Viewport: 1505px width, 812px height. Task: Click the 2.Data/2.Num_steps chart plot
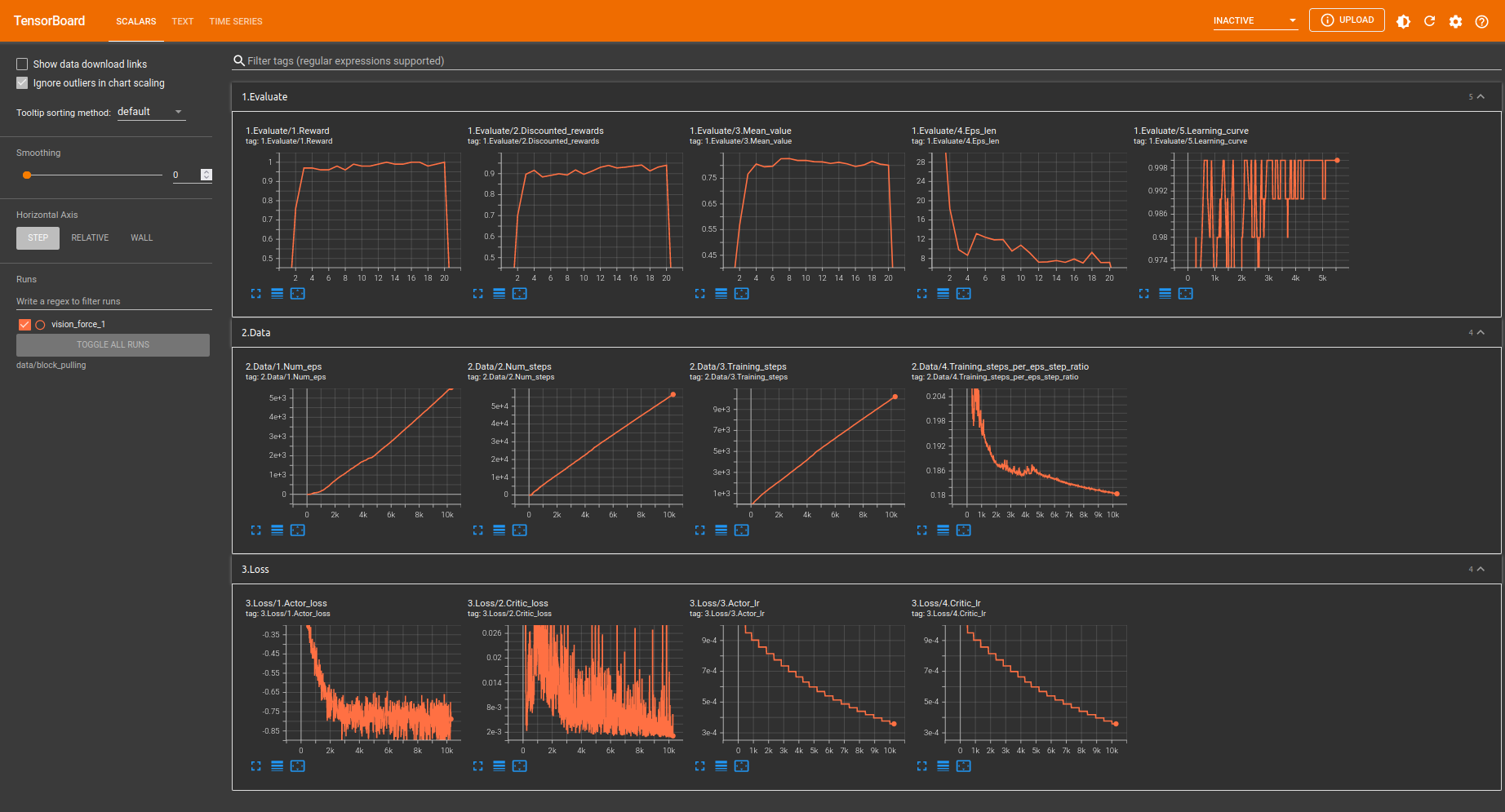pyautogui.click(x=597, y=446)
